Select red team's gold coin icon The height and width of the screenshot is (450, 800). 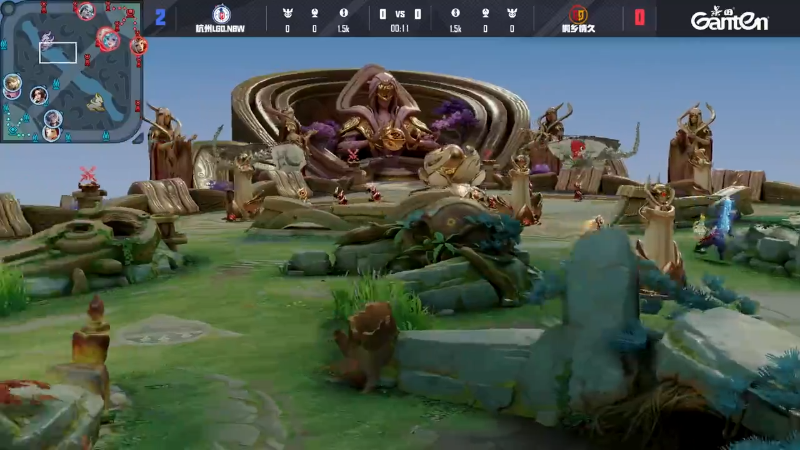(x=456, y=13)
